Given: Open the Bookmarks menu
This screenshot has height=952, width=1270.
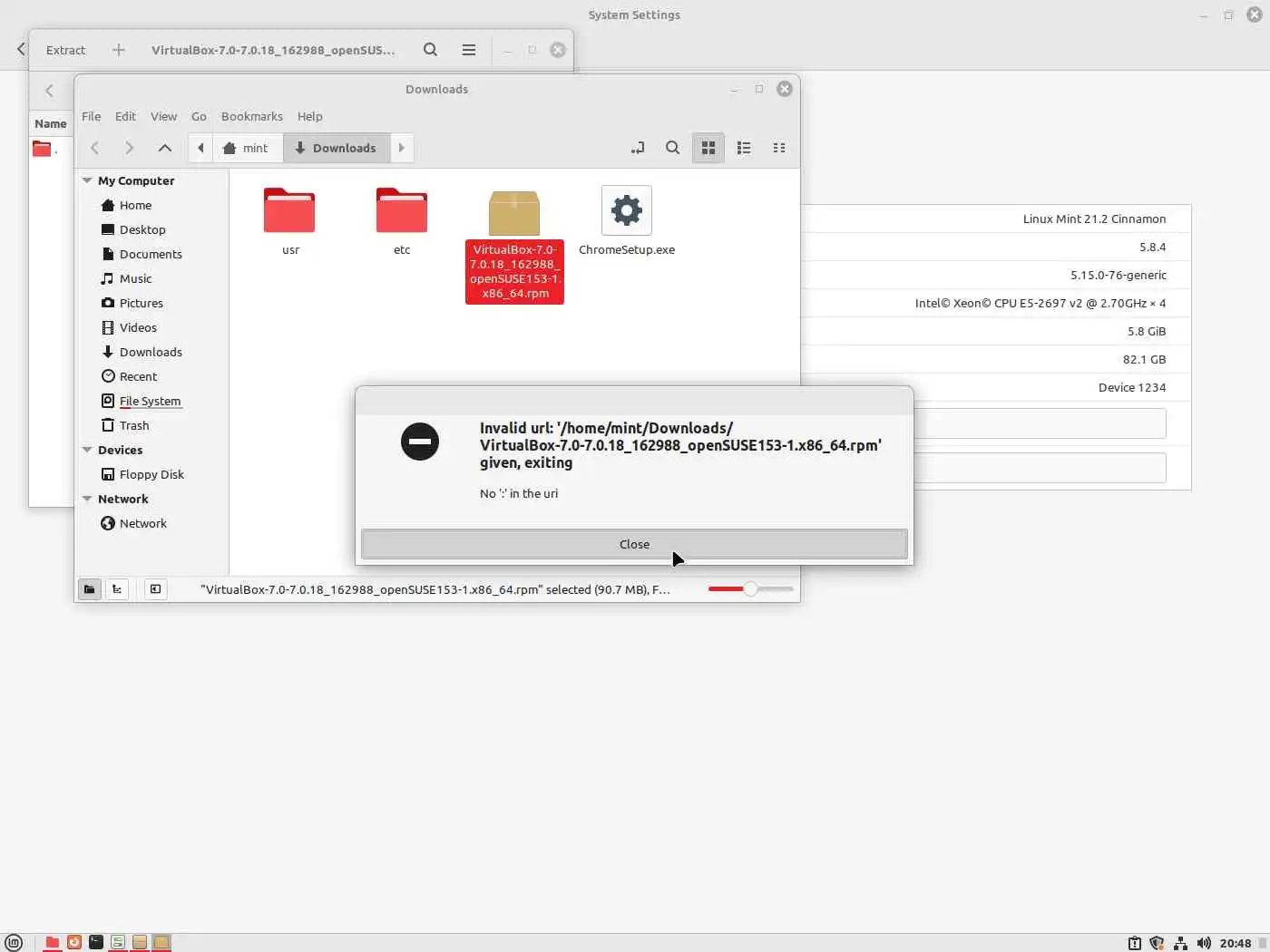Looking at the screenshot, I should [251, 116].
